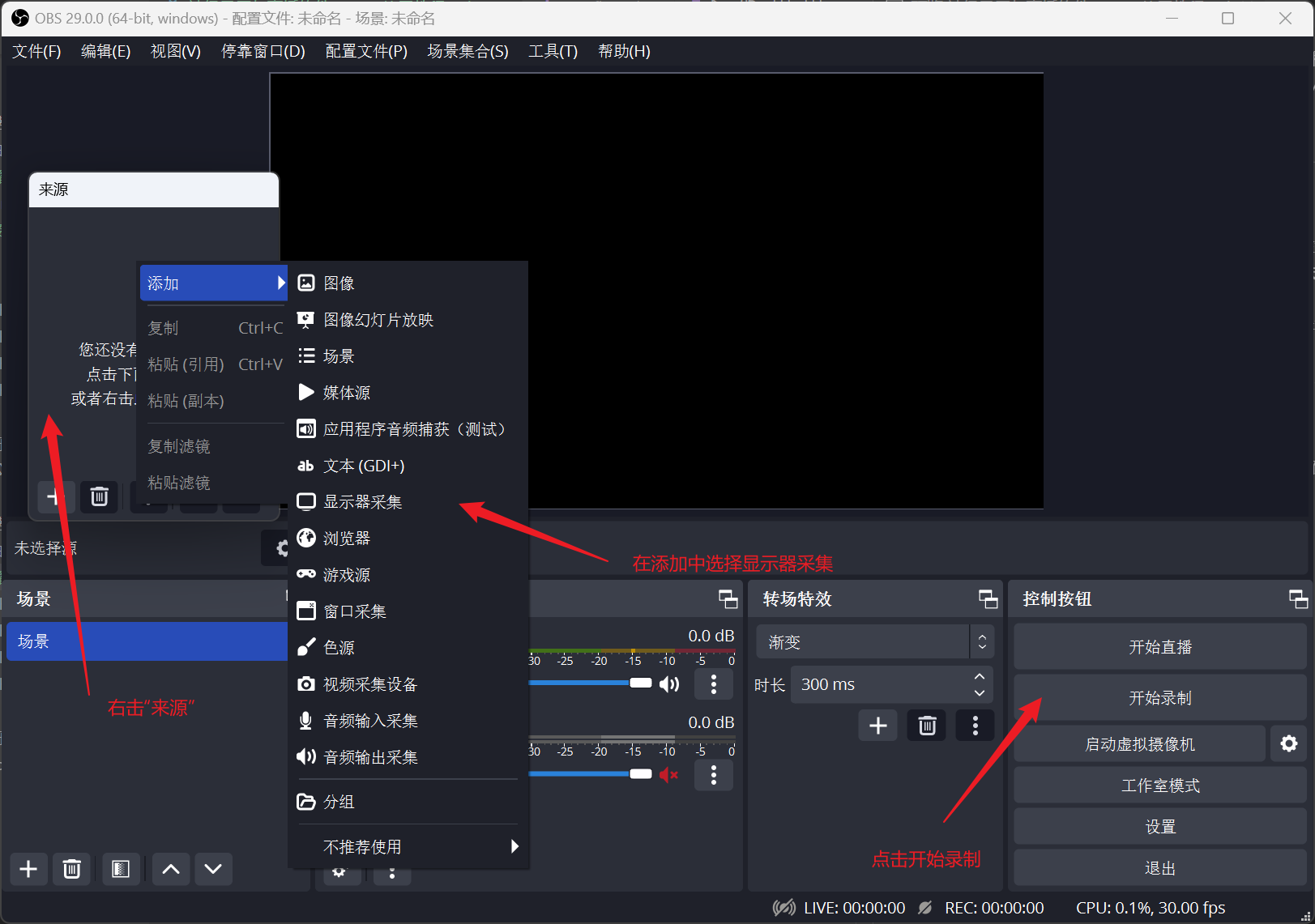Open the first audio track's three-dot menu
The width and height of the screenshot is (1315, 924).
[x=714, y=684]
